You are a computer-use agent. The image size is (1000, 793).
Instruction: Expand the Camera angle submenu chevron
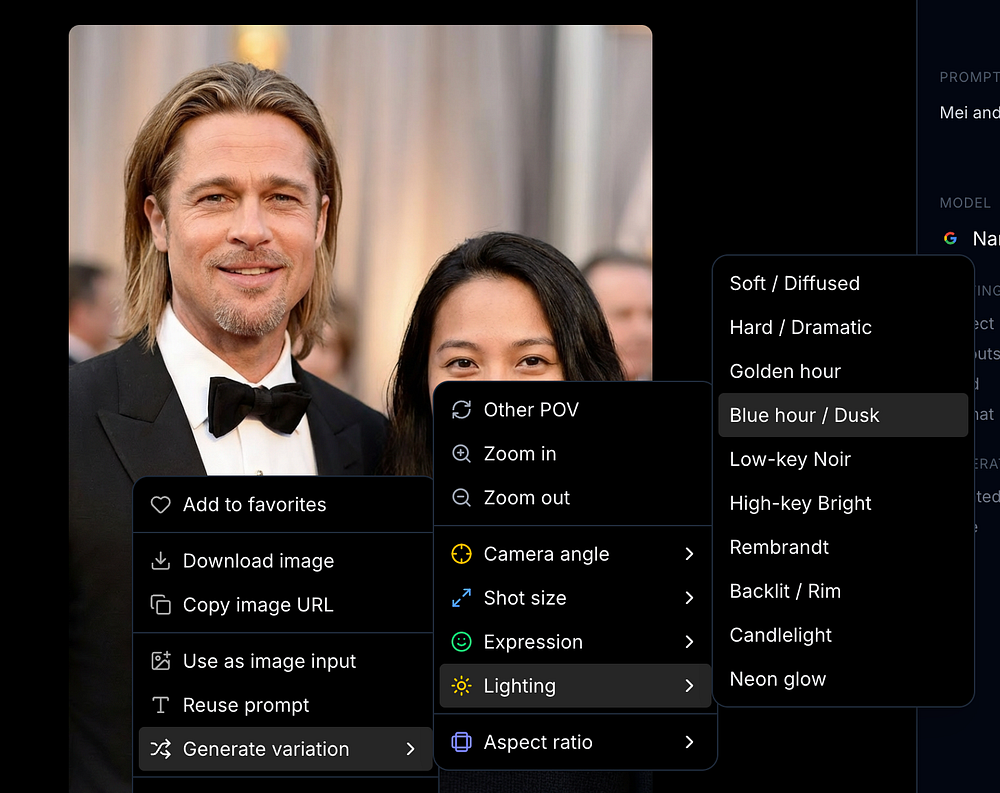pyautogui.click(x=689, y=554)
